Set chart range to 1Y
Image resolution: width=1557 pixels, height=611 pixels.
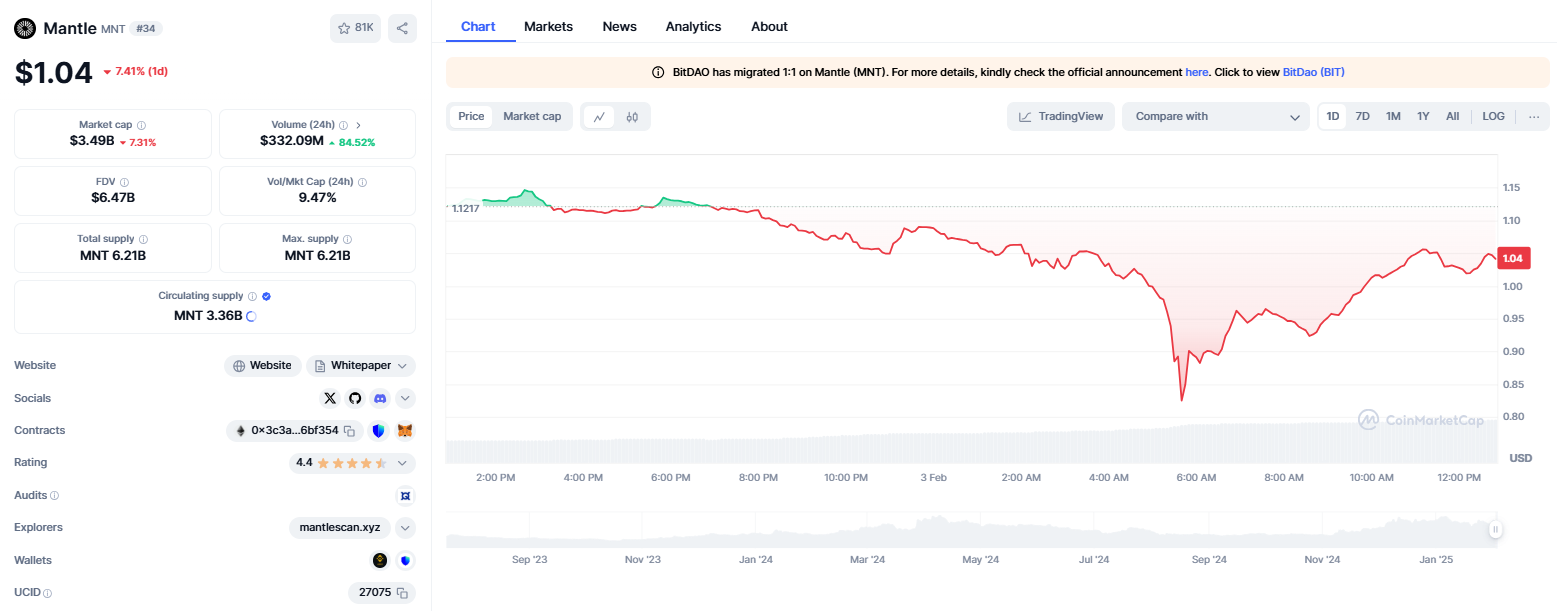click(1423, 116)
